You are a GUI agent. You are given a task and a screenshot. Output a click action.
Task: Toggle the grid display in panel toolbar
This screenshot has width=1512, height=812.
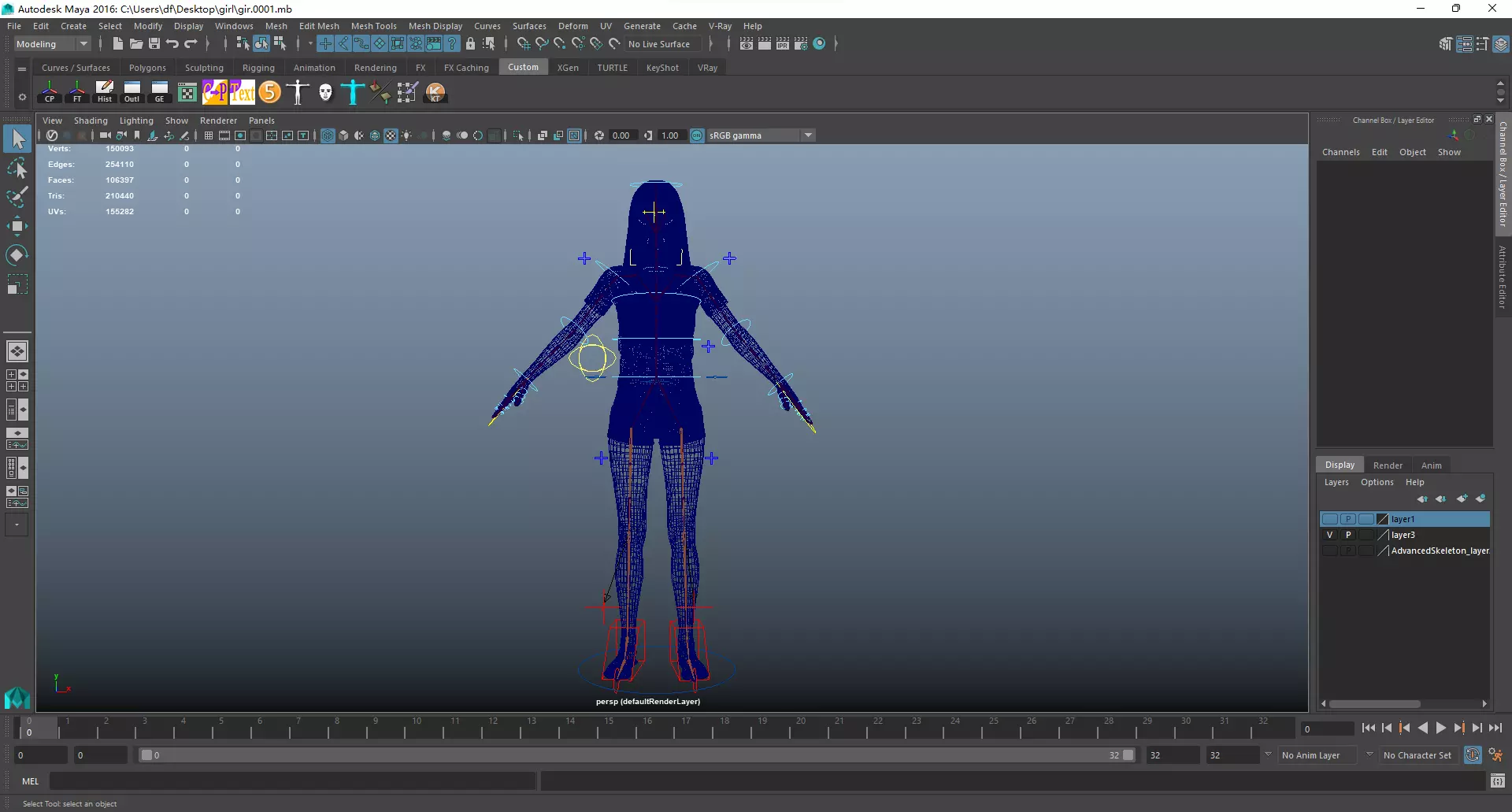(x=209, y=135)
